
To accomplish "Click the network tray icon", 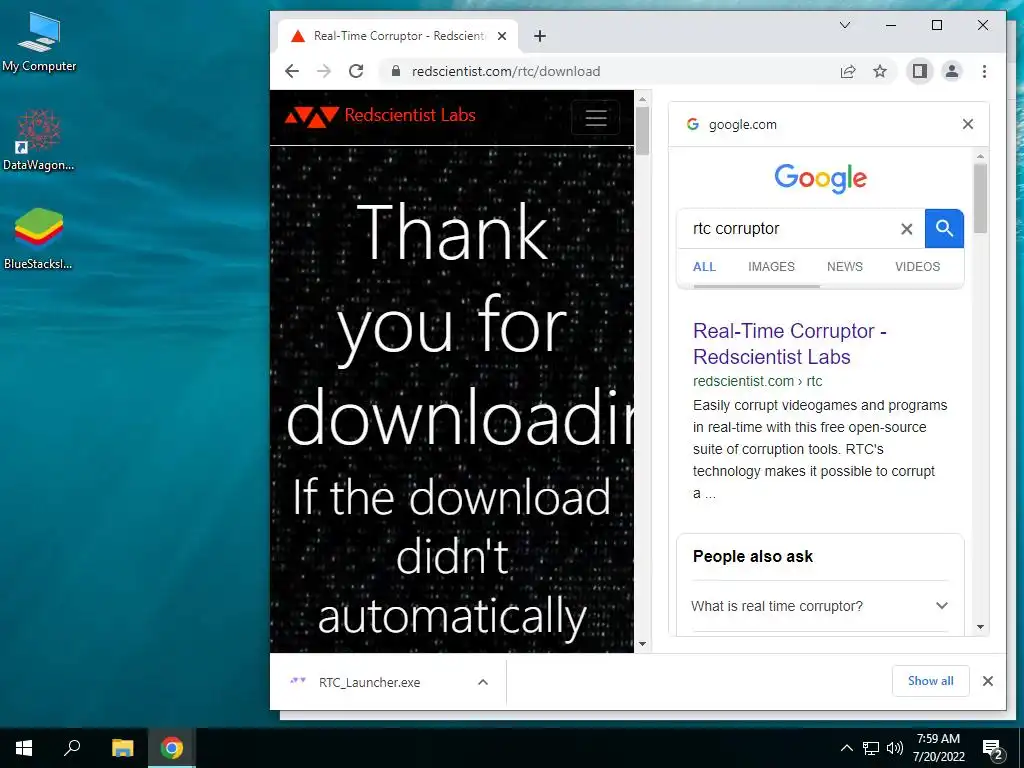I will pyautogui.click(x=871, y=748).
